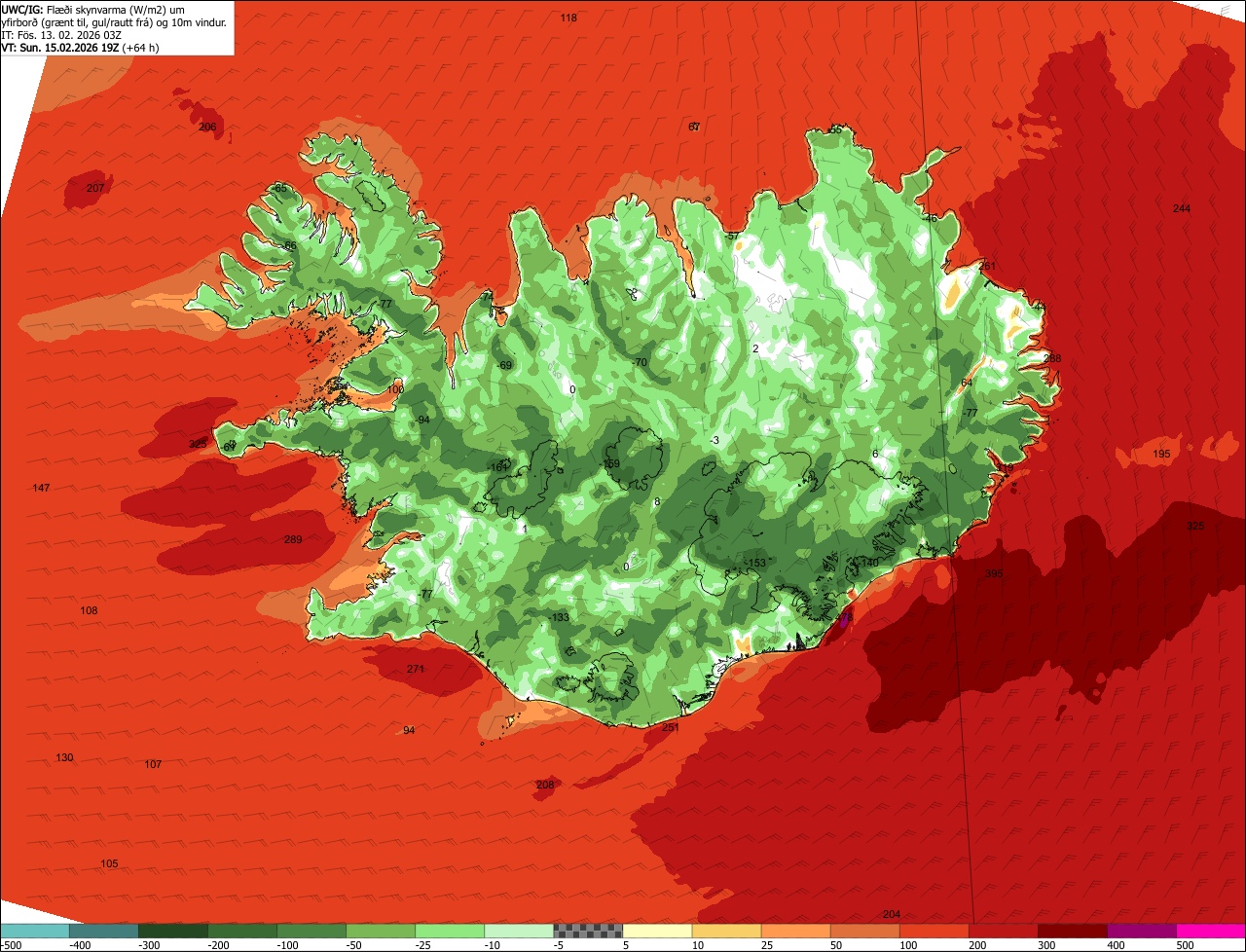Click the magenta legend swatch beyond 500
The image size is (1246, 952).
[1211, 931]
